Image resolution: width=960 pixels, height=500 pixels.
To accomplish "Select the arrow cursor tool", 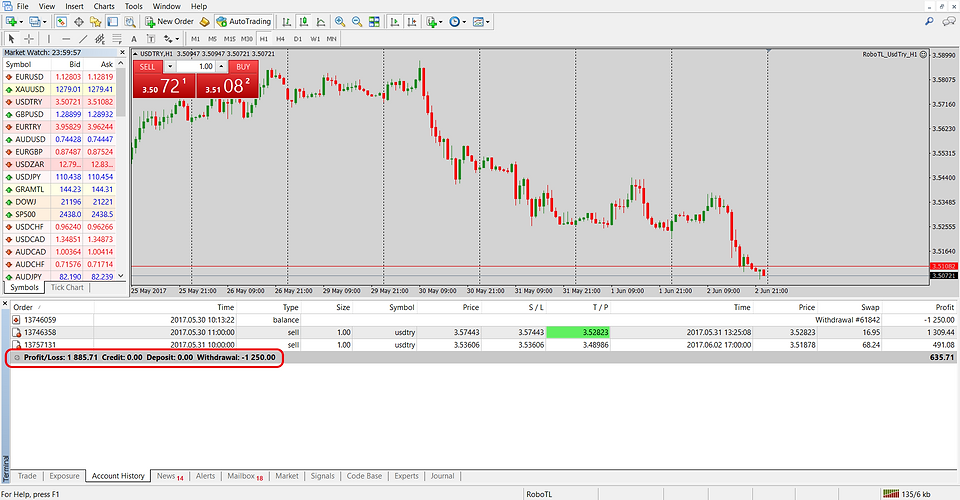I will point(10,39).
